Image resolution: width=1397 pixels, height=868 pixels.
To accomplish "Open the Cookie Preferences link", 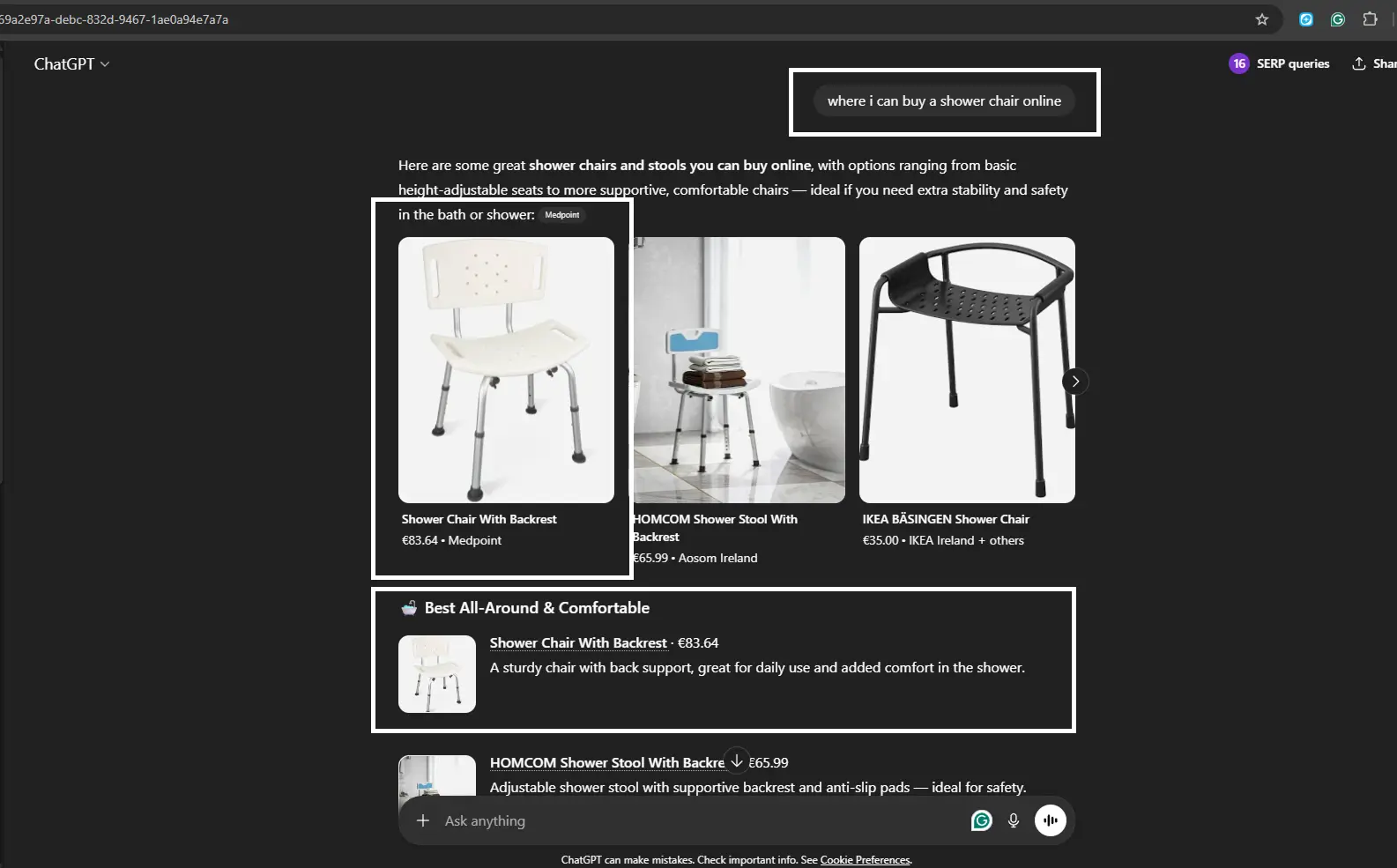I will [865, 860].
